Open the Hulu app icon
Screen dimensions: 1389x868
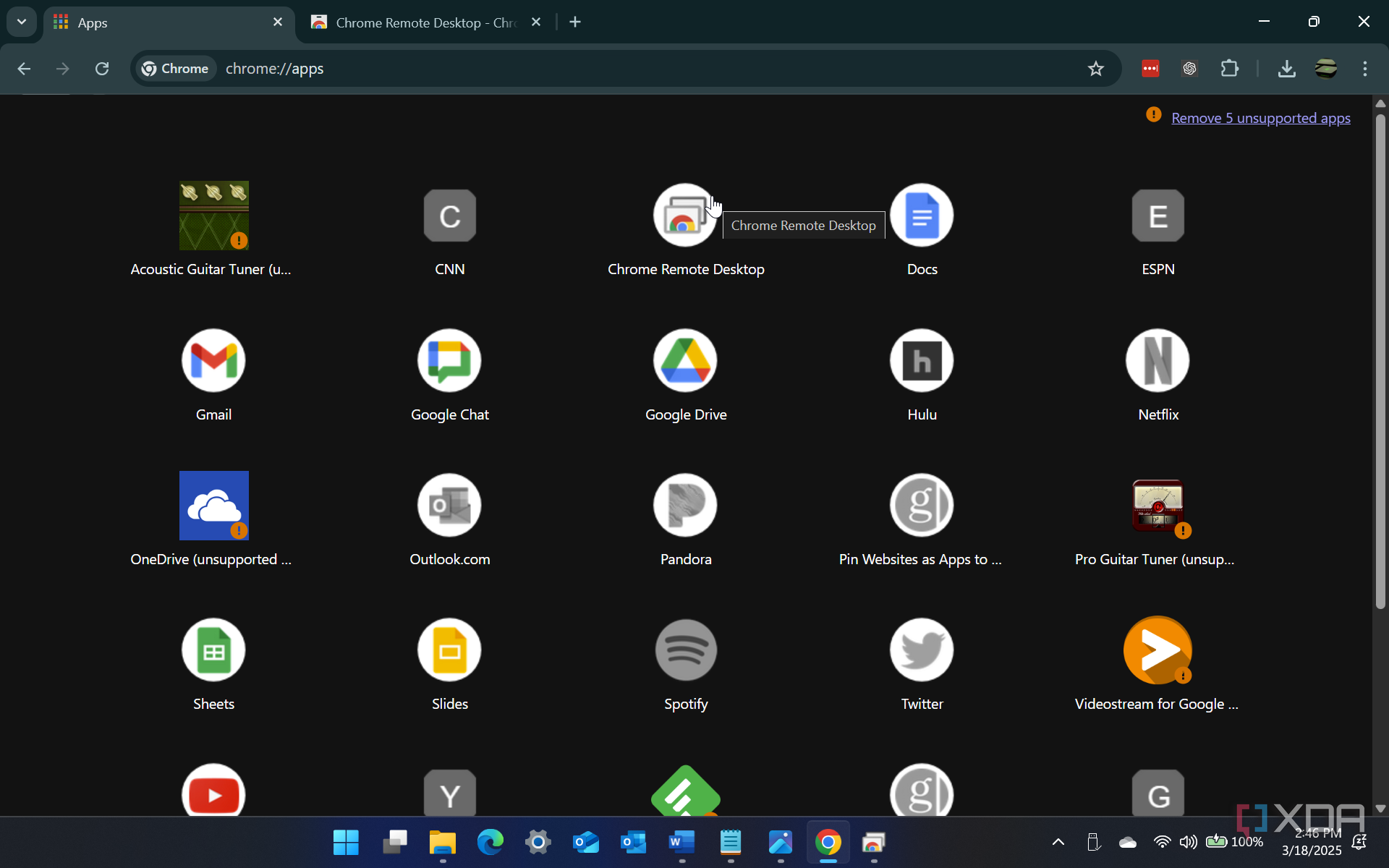pos(922,360)
